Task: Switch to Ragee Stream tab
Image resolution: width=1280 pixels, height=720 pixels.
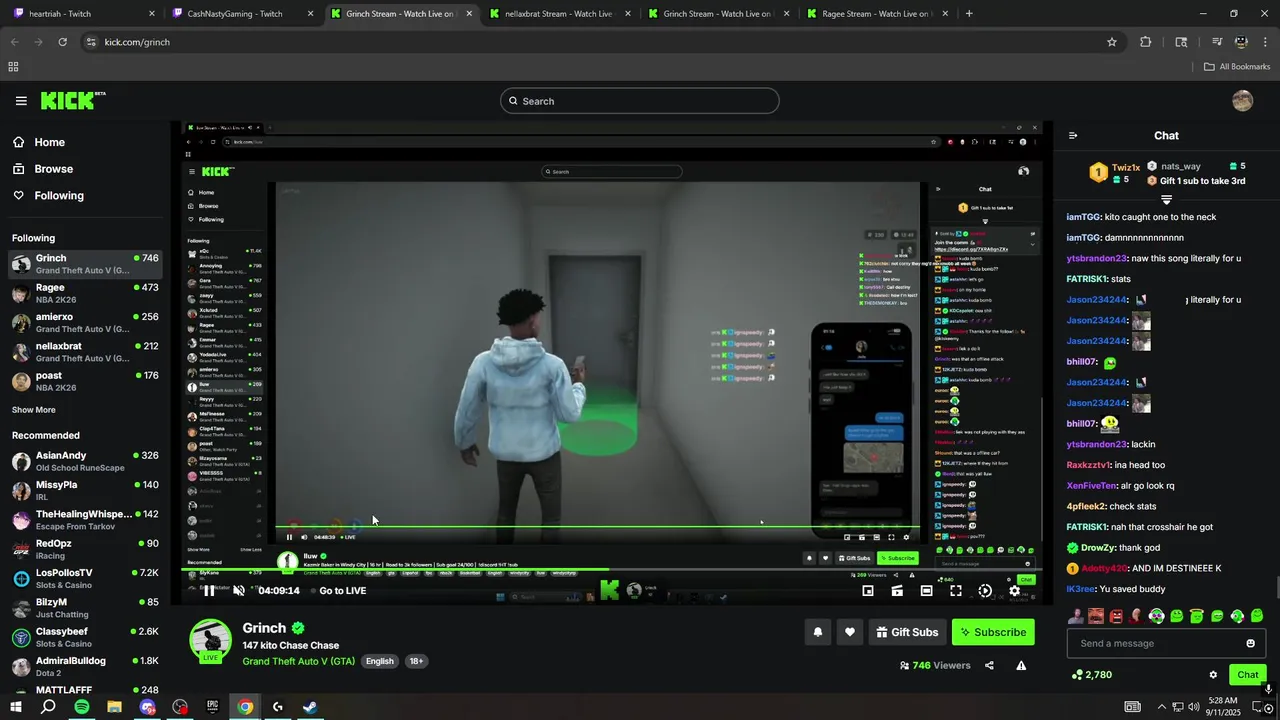Action: pyautogui.click(x=876, y=14)
